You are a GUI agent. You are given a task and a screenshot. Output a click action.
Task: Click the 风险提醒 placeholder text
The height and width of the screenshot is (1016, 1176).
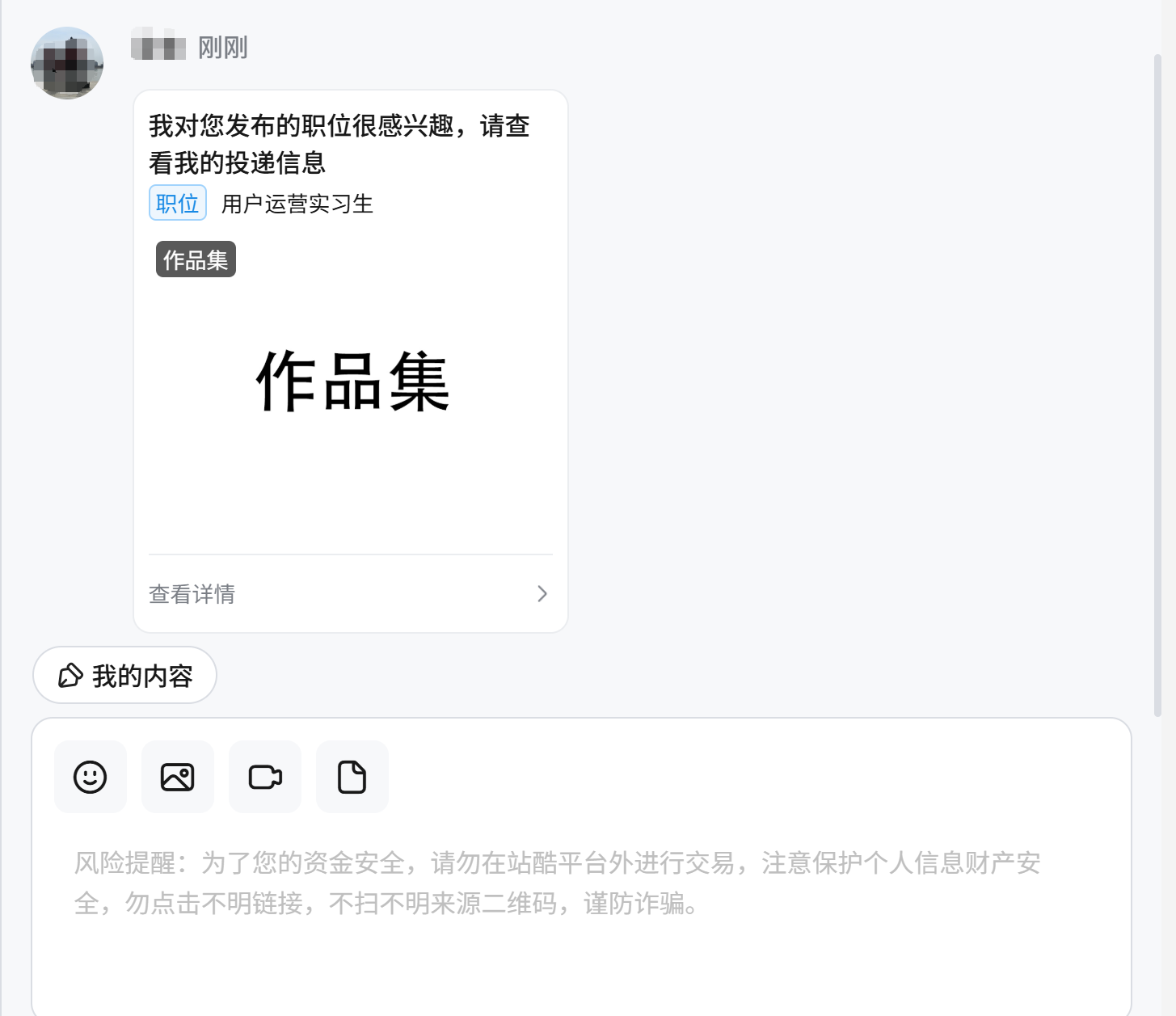pos(558,883)
